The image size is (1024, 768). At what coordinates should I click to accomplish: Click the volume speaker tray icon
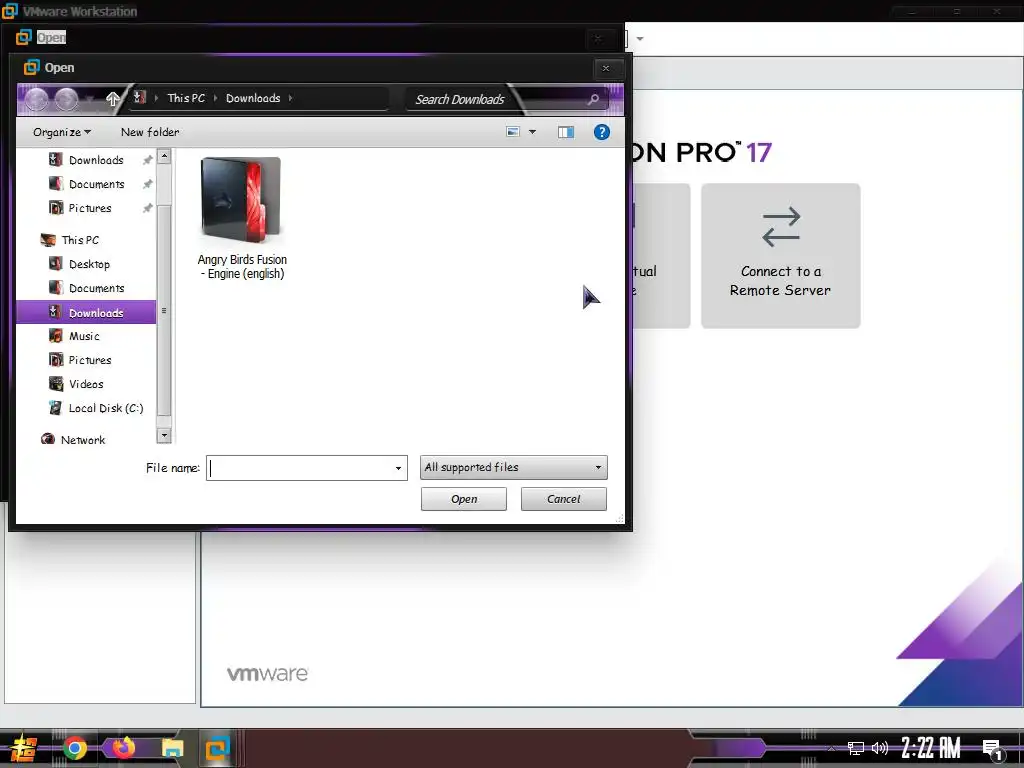pyautogui.click(x=880, y=748)
